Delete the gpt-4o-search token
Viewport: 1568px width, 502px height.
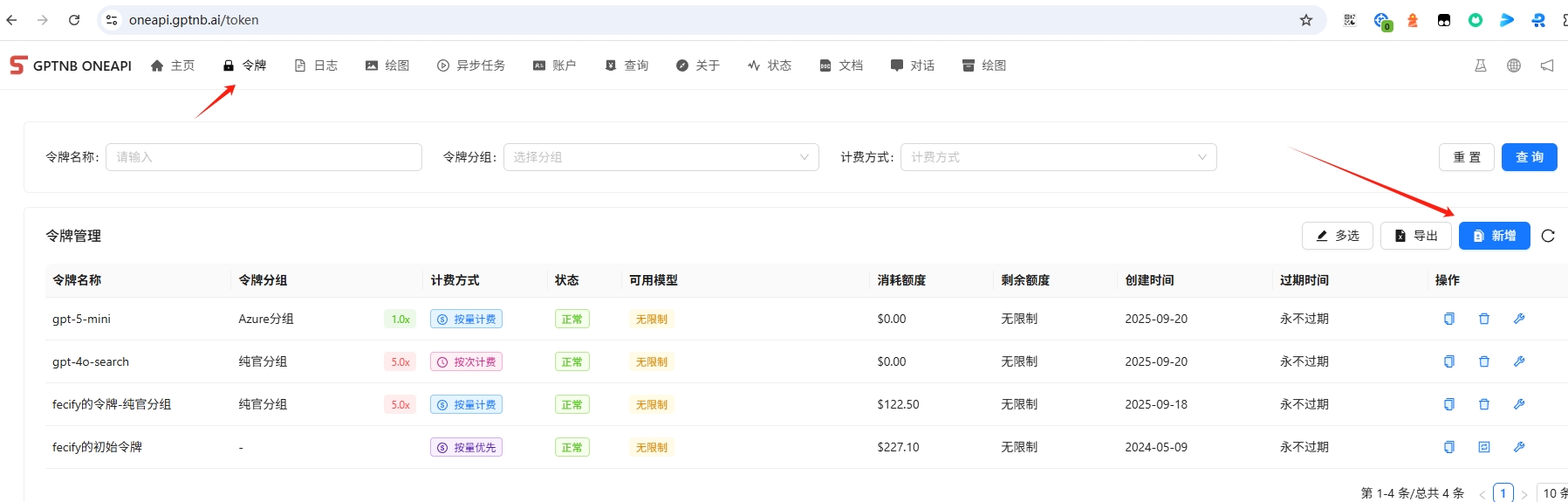point(1484,361)
